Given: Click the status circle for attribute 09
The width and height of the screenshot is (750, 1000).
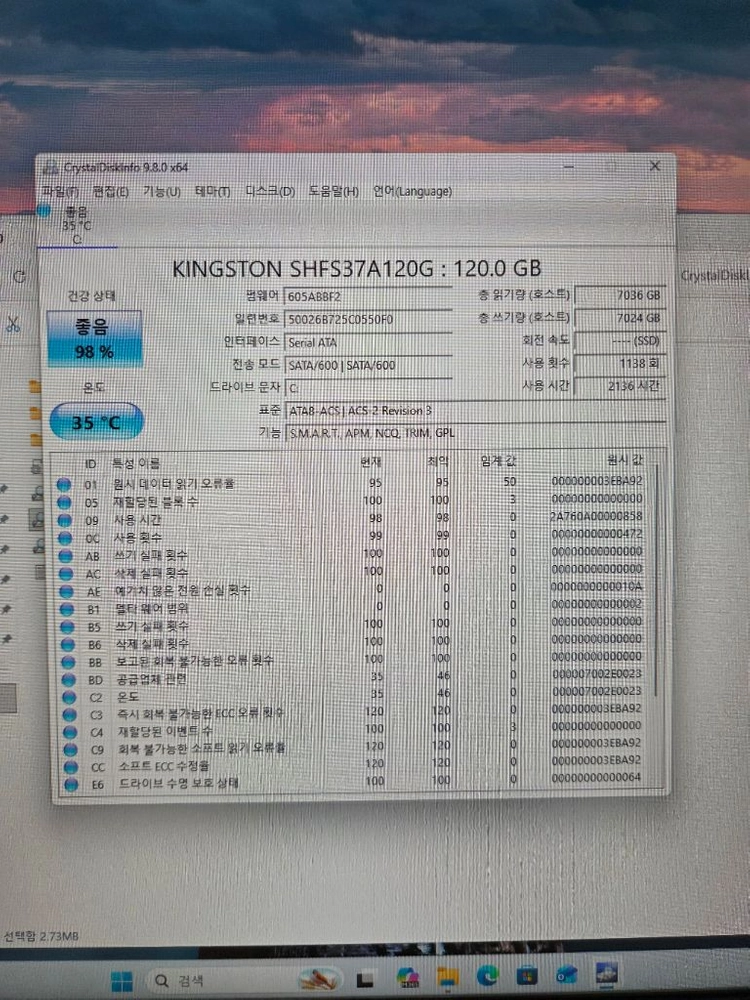Looking at the screenshot, I should [65, 520].
